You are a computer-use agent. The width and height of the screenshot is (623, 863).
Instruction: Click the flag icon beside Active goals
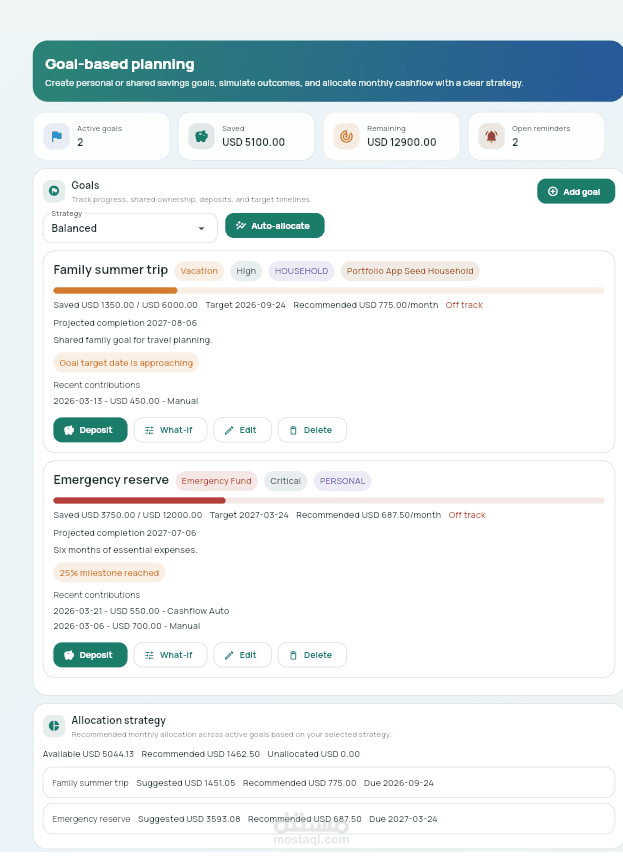click(x=56, y=136)
